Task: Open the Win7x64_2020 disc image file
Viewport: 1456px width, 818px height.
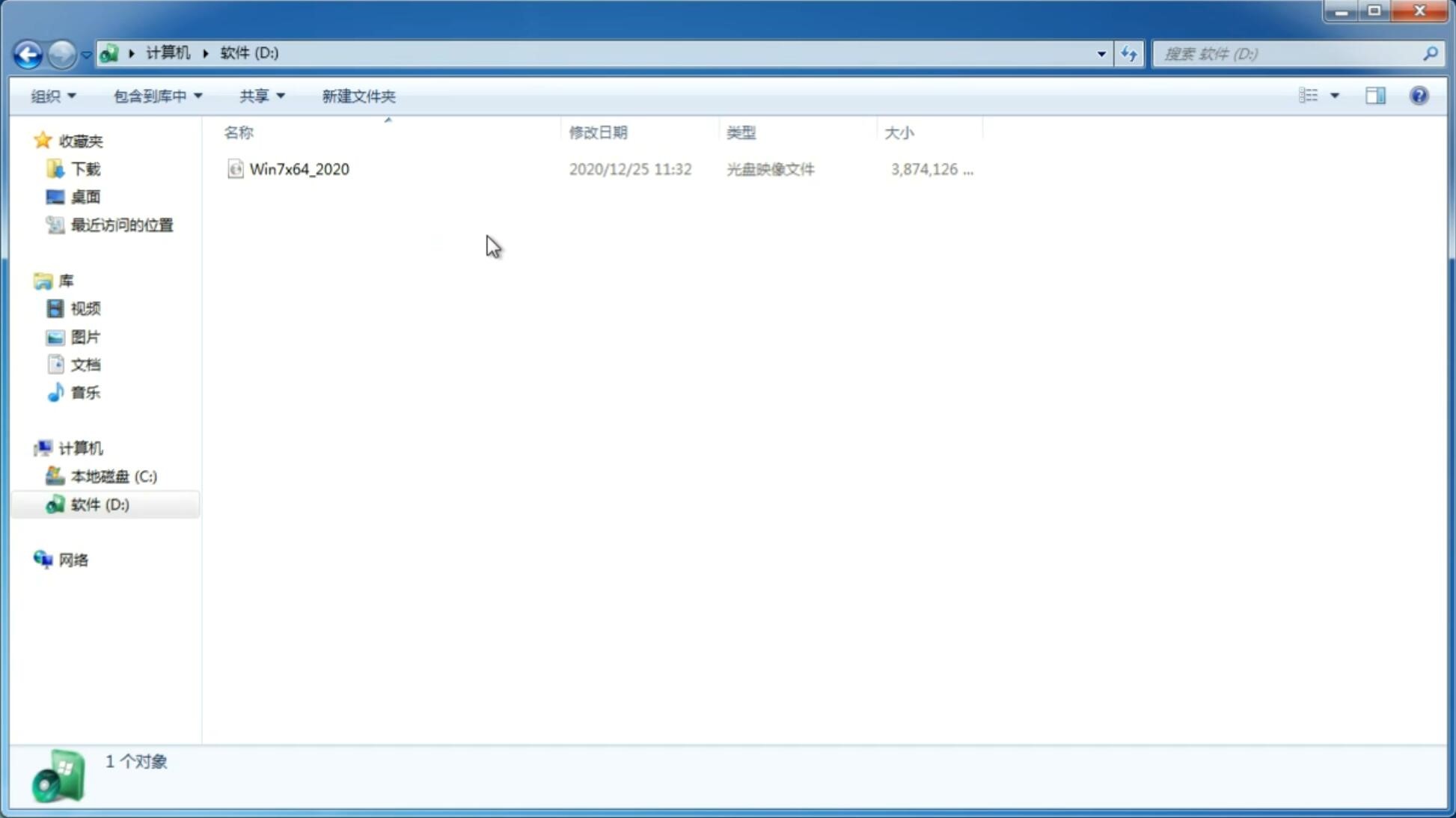Action: tap(299, 169)
